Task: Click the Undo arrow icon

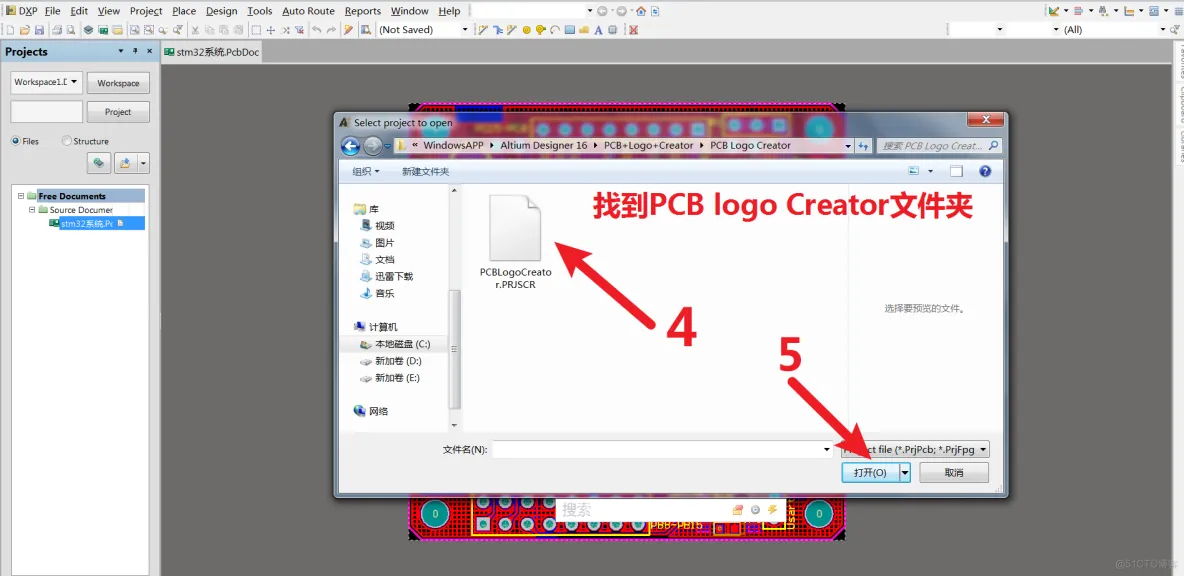Action: pyautogui.click(x=316, y=29)
